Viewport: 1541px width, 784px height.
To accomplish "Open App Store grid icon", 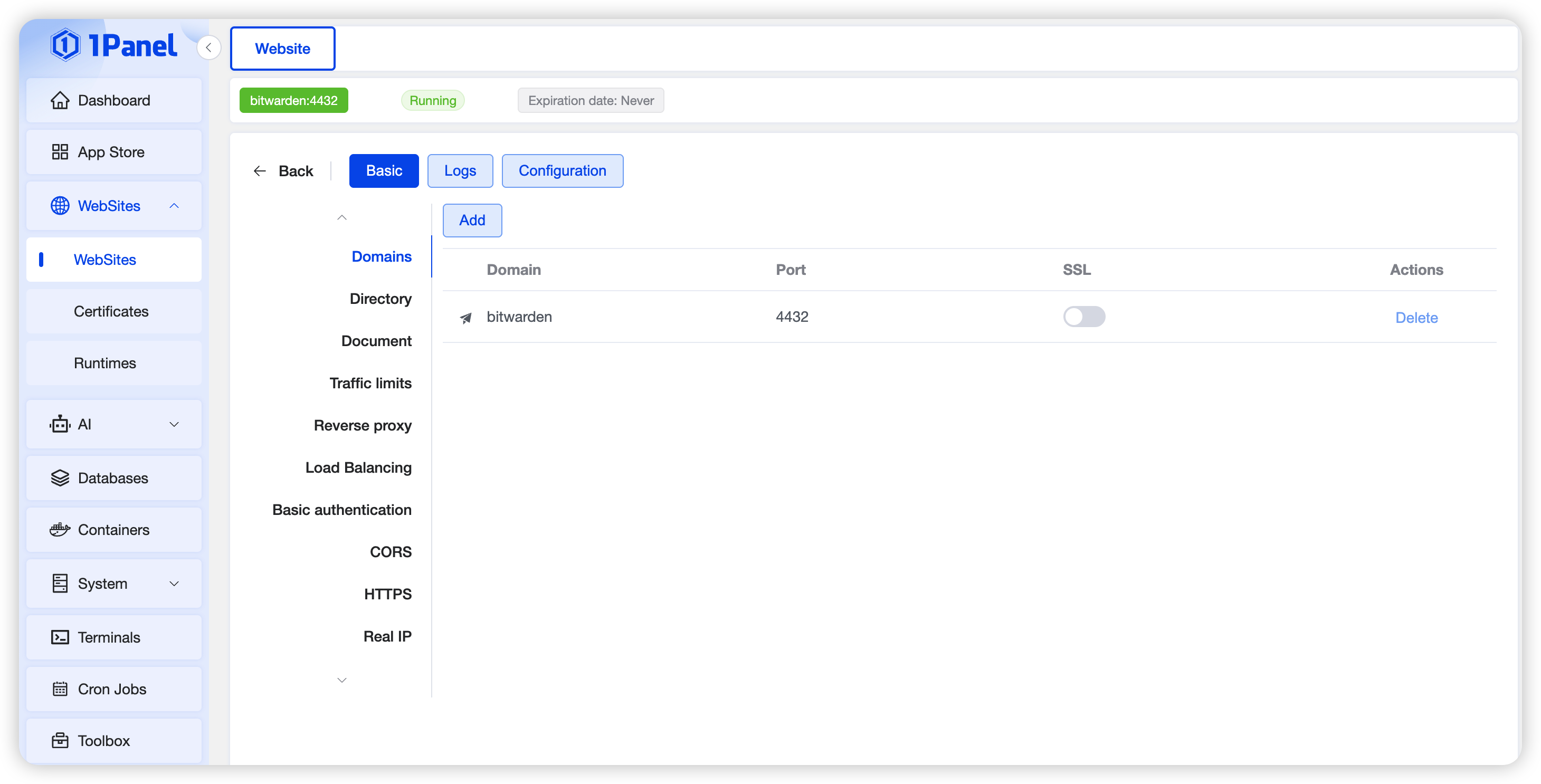I will coord(60,152).
